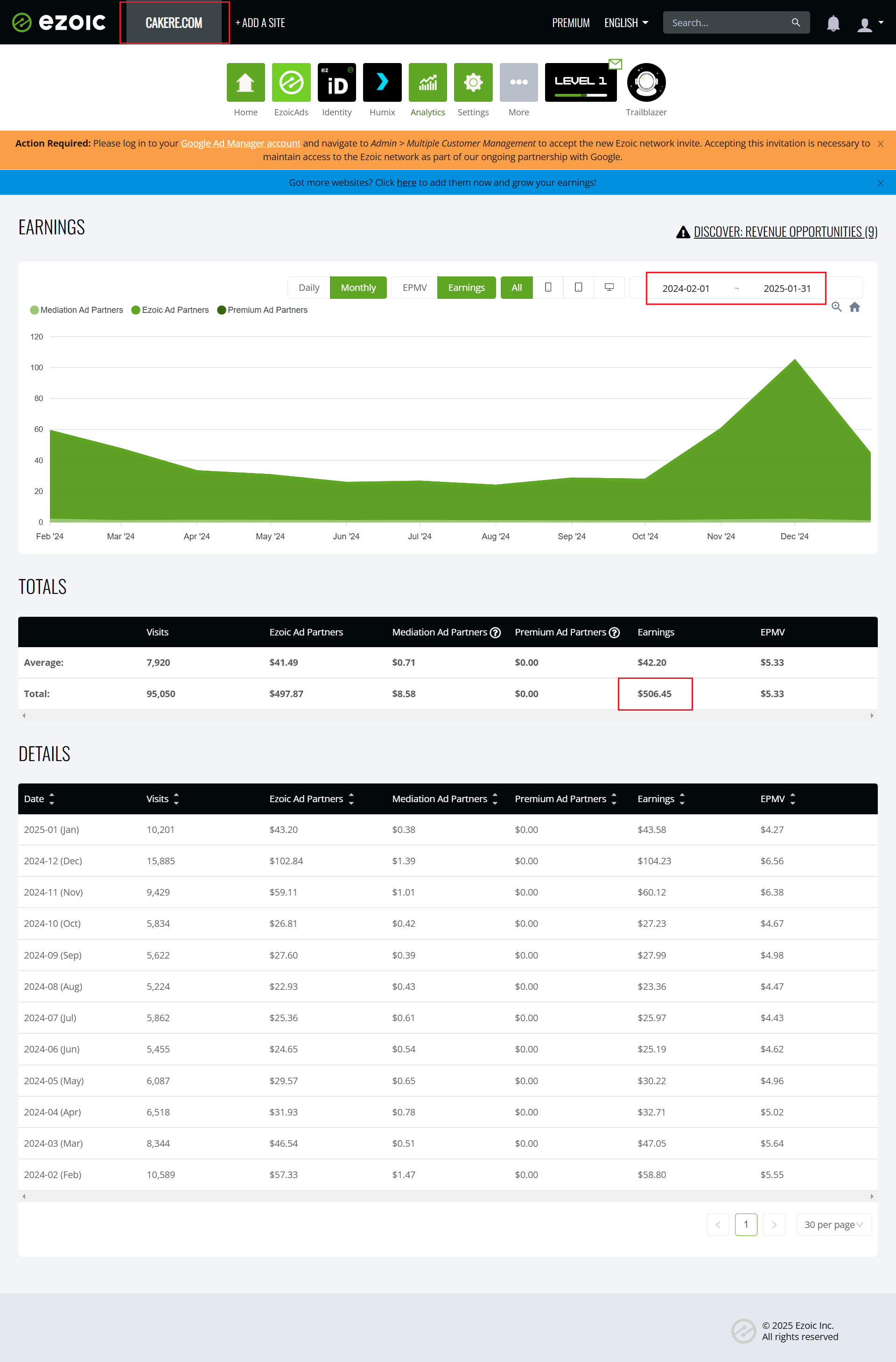This screenshot has height=1362, width=896.
Task: Open the Level 1 badge
Action: (x=581, y=82)
